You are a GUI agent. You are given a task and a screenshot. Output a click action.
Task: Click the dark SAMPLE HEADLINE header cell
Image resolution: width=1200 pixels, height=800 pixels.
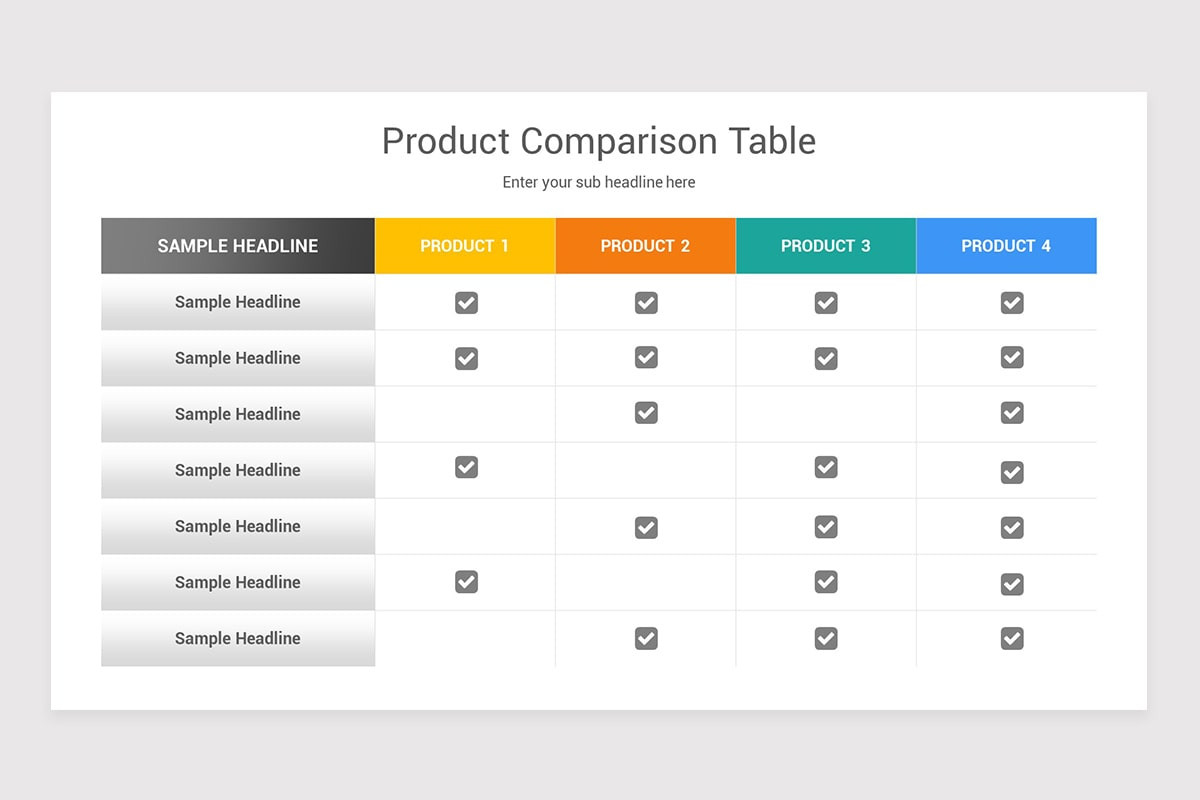click(x=238, y=246)
